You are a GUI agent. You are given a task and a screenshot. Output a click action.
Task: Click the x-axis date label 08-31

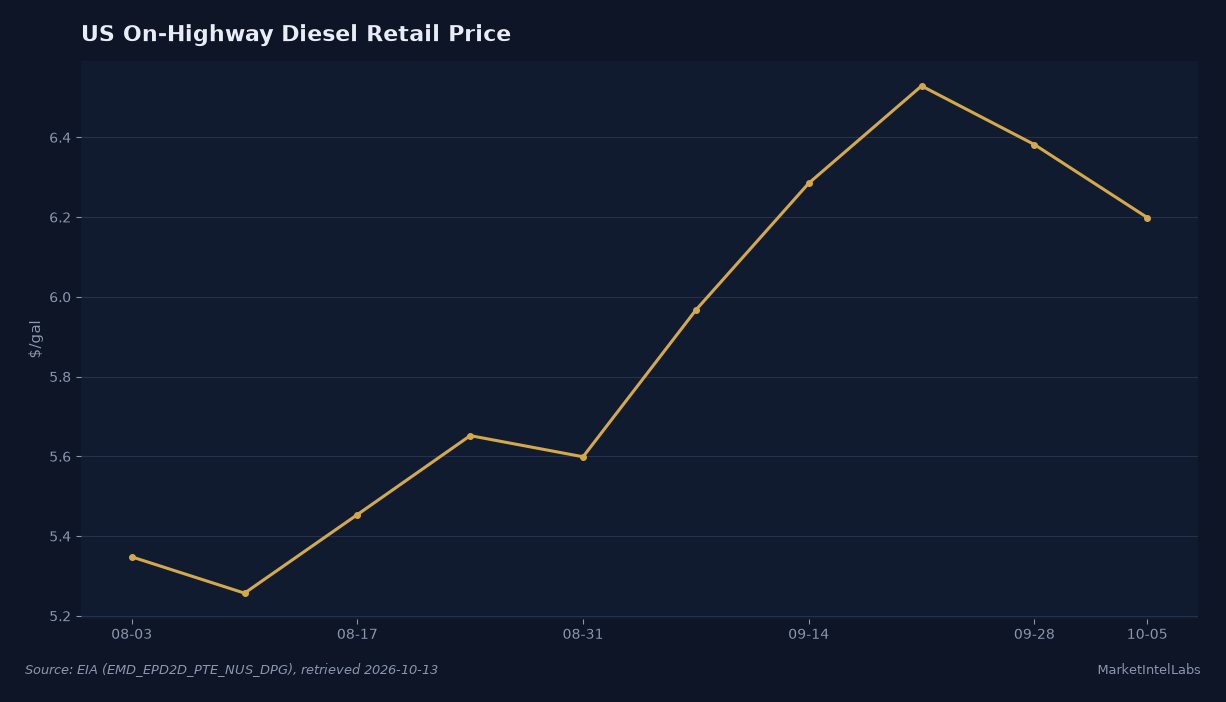pos(583,635)
